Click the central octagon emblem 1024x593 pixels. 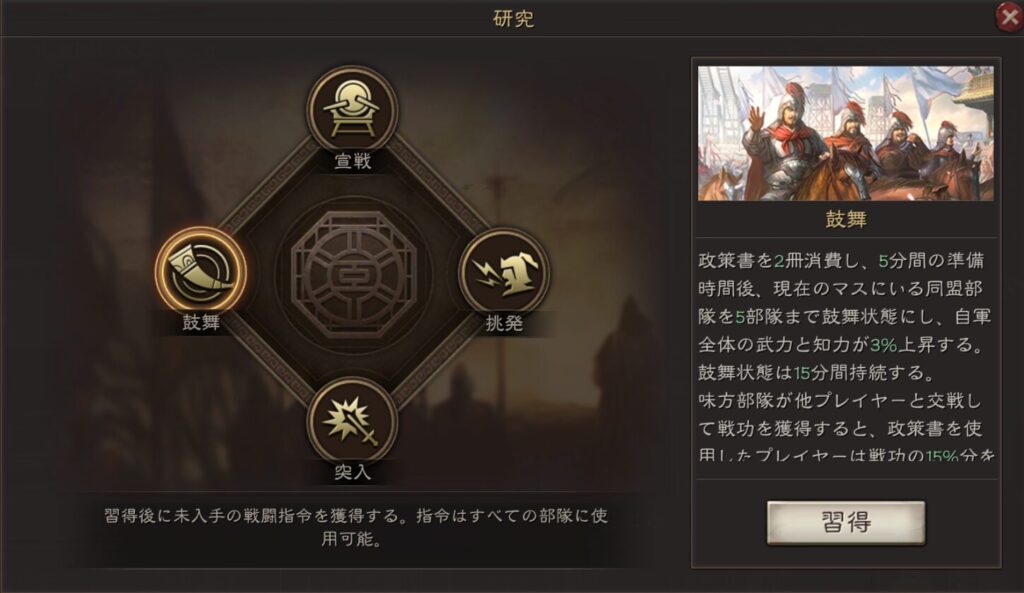[353, 273]
